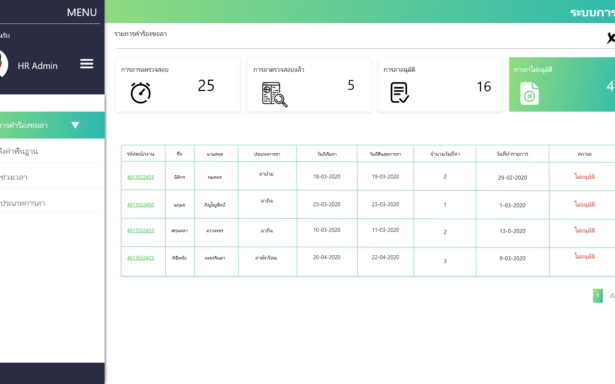Open employee ID 4513552450 link
The height and width of the screenshot is (384, 615).
pos(140,205)
